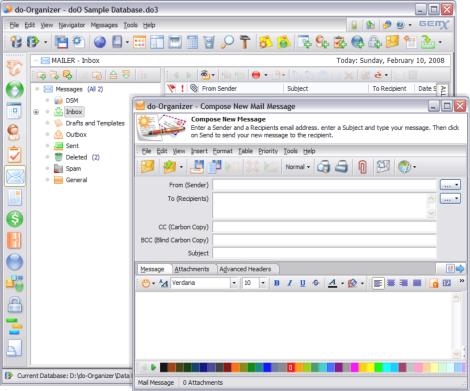Viewport: 470px width, 391px height.
Task: Align message text right
Action: [404, 283]
